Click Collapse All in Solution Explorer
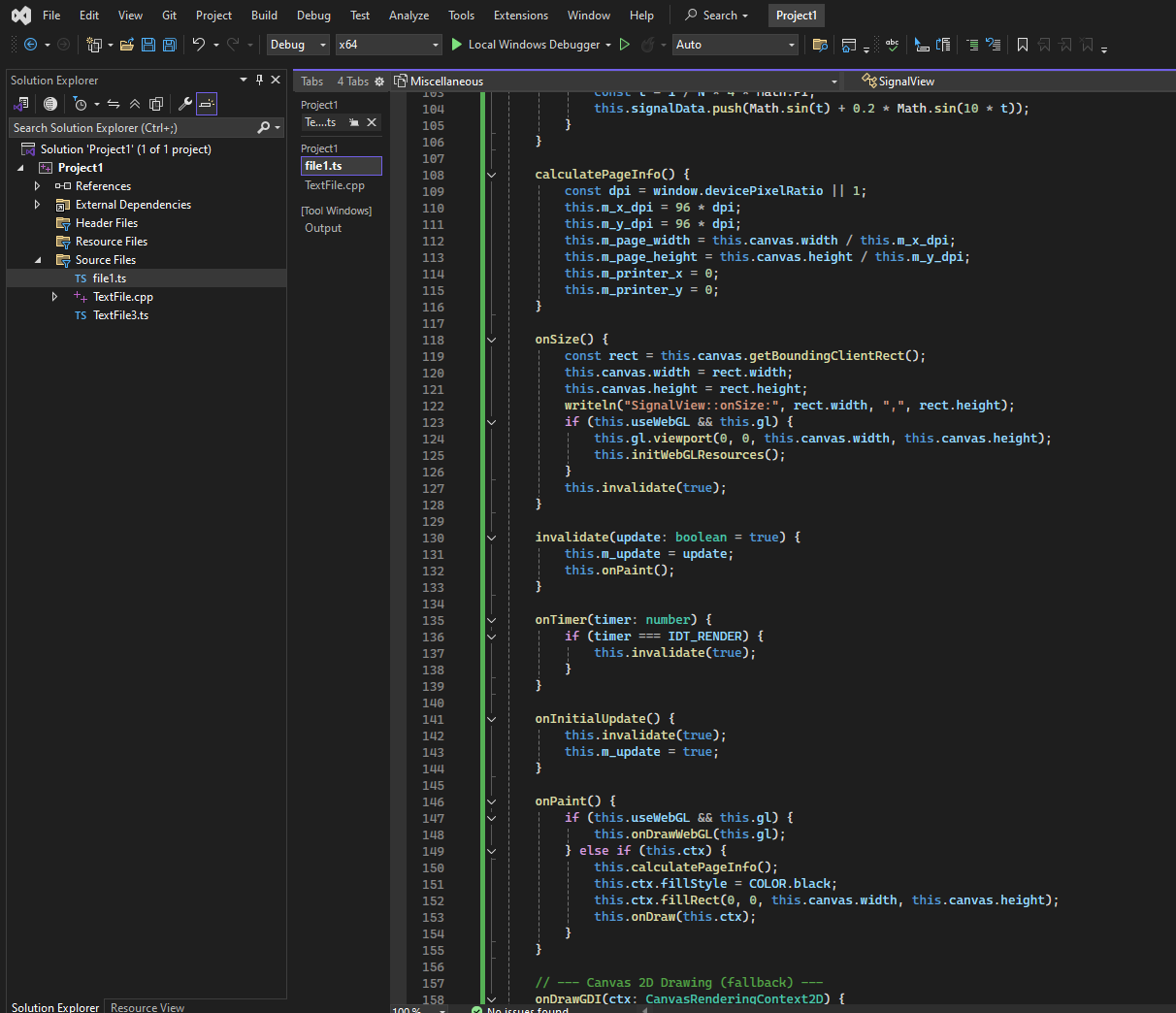 point(134,104)
